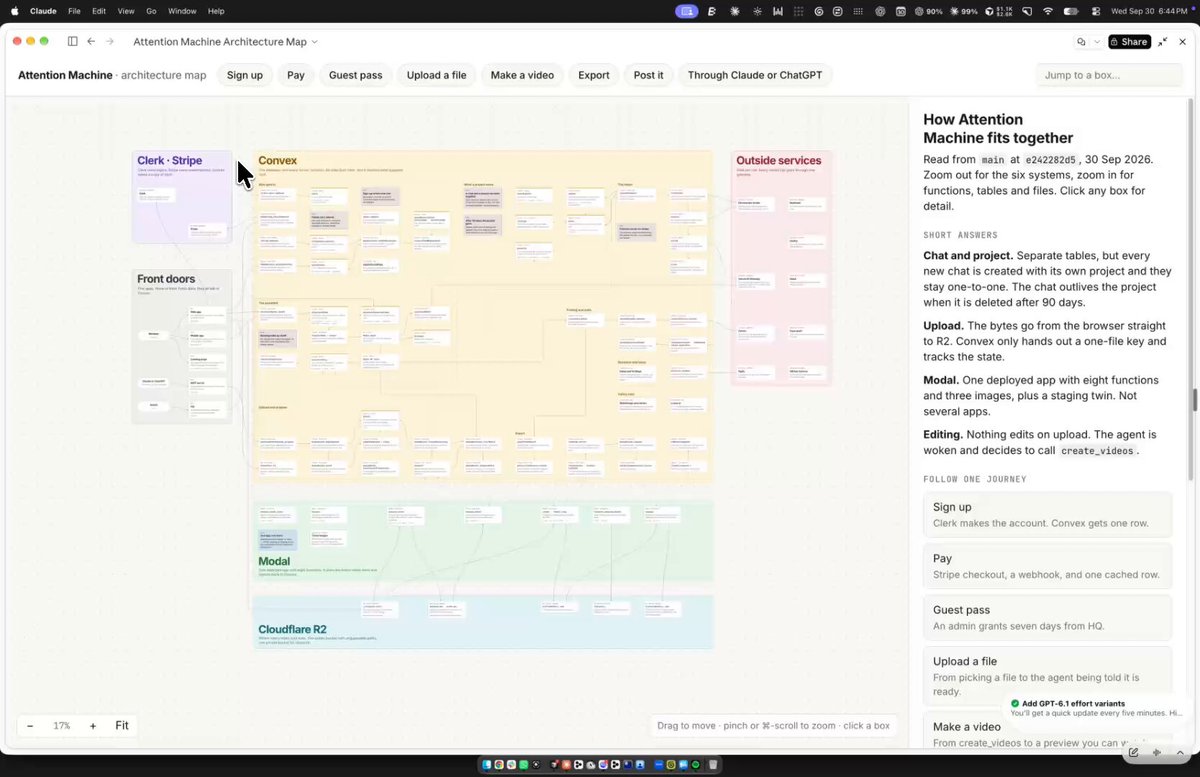
Task: Select the Upload a file pill
Action: pos(437,75)
